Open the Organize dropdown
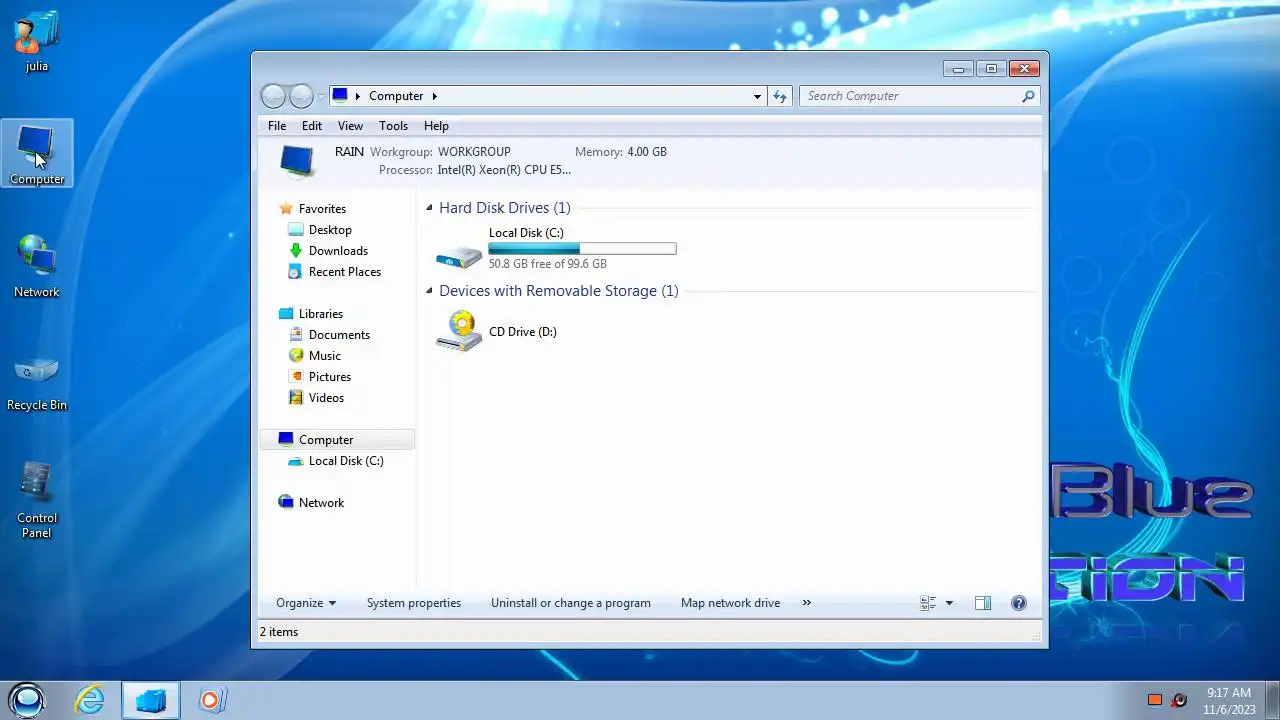This screenshot has width=1280, height=720. 306,603
